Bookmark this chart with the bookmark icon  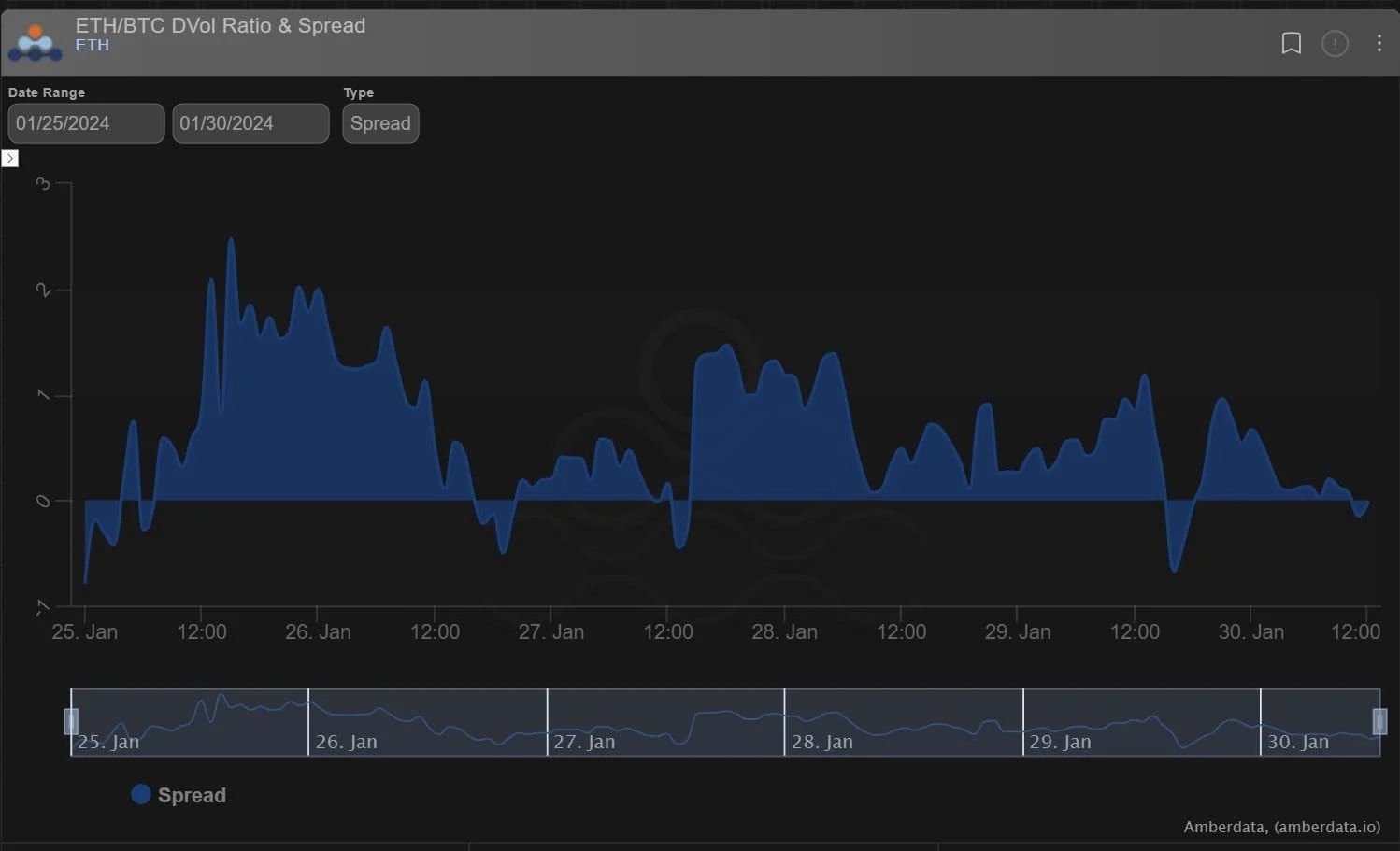coord(1291,43)
